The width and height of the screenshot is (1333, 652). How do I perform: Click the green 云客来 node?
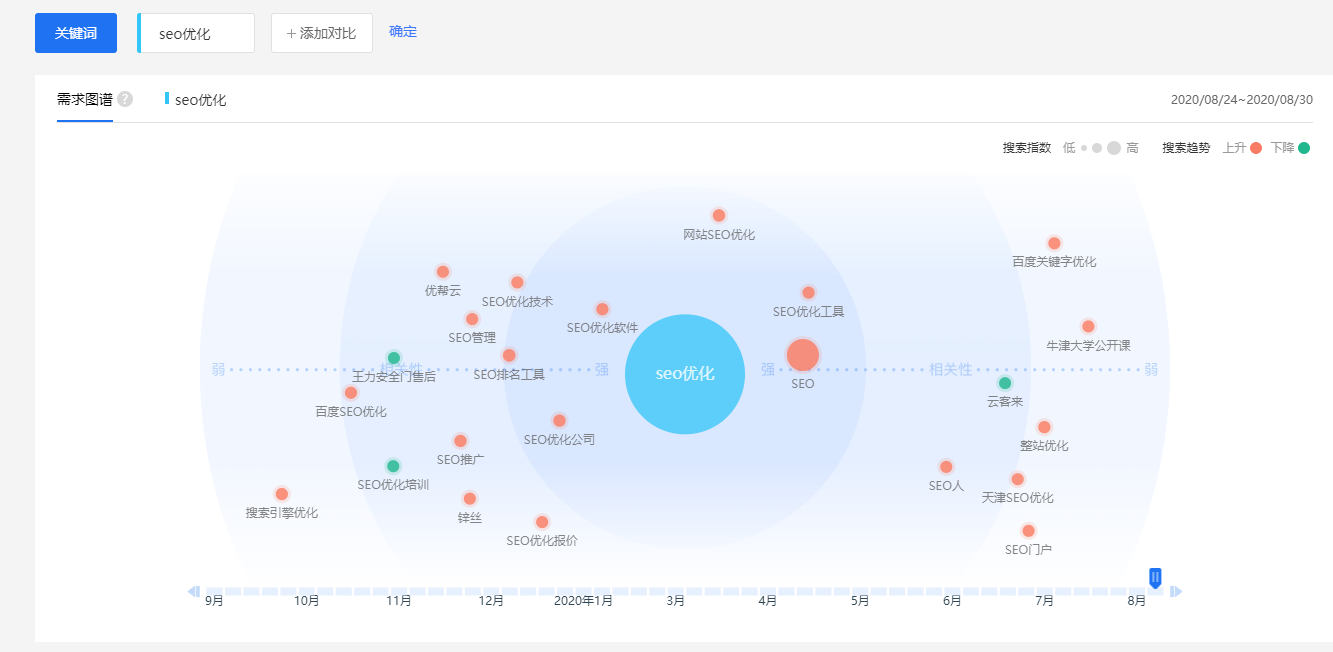pyautogui.click(x=1005, y=383)
